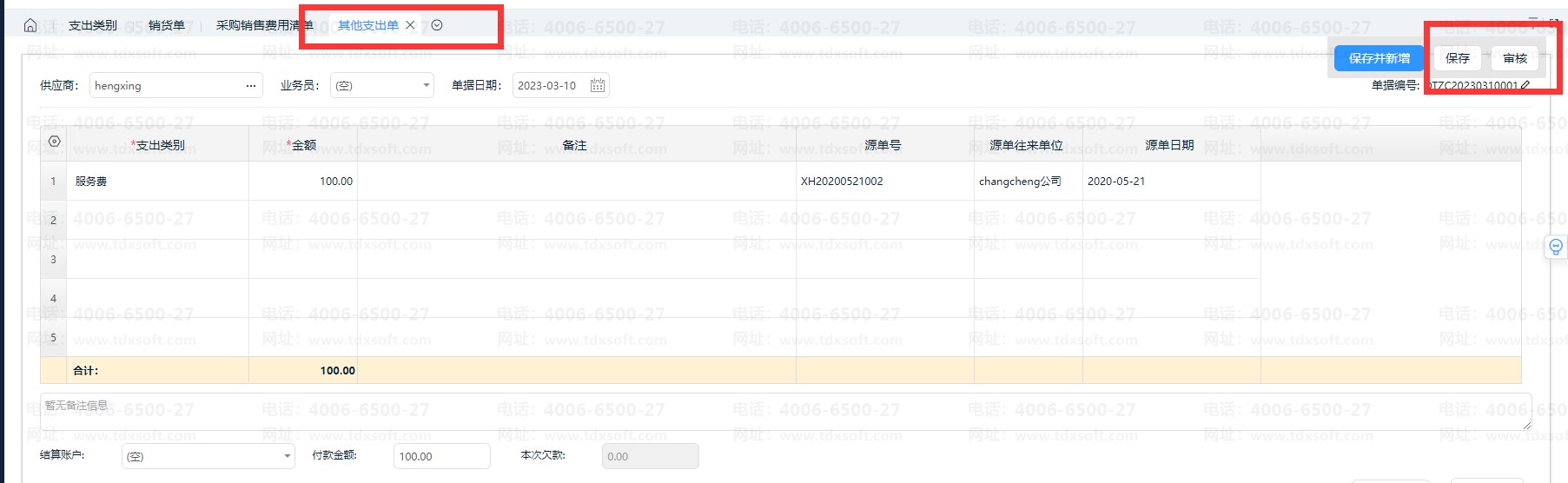Go to the home page icon

point(30,25)
